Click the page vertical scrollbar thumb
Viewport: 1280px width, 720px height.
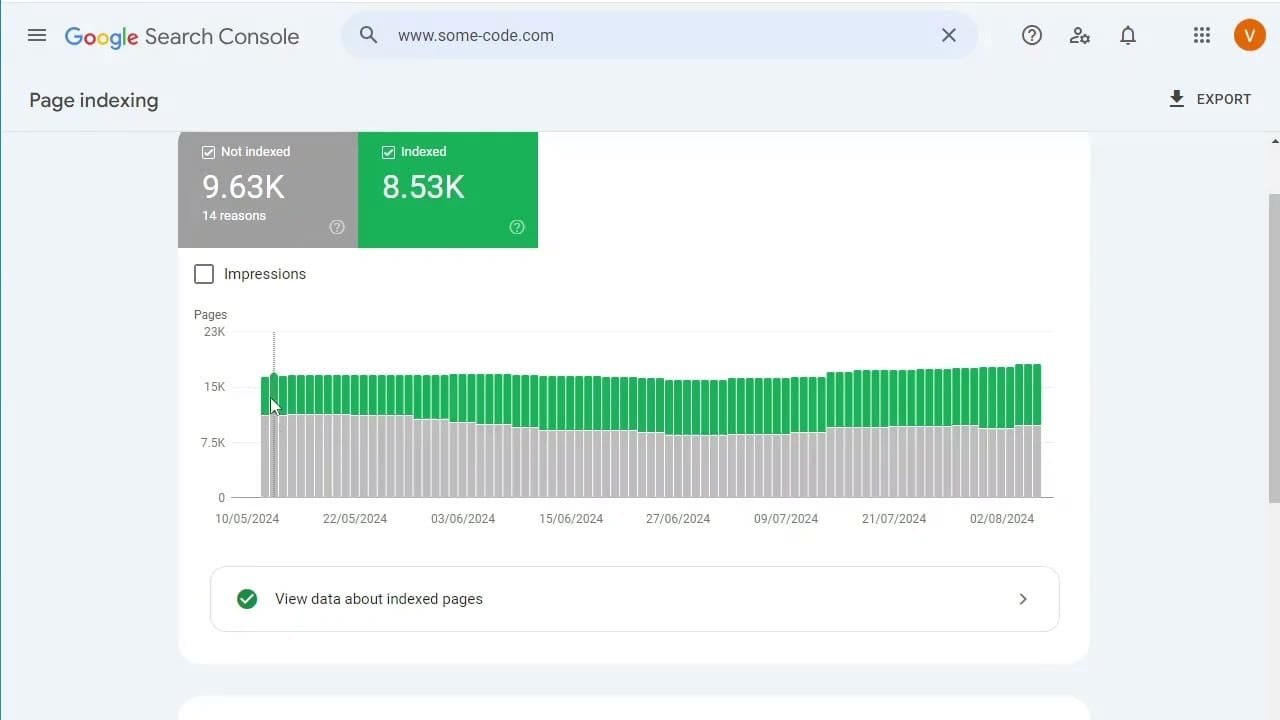[x=1274, y=348]
